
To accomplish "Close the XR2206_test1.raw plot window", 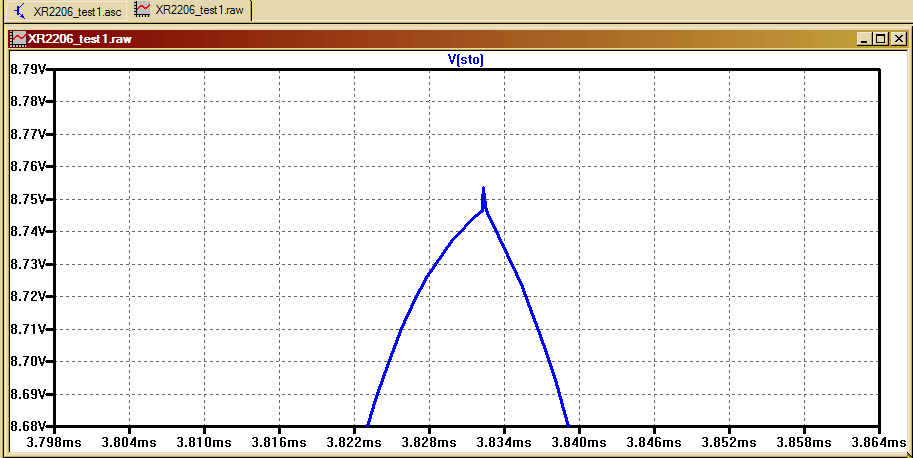I will click(x=898, y=39).
